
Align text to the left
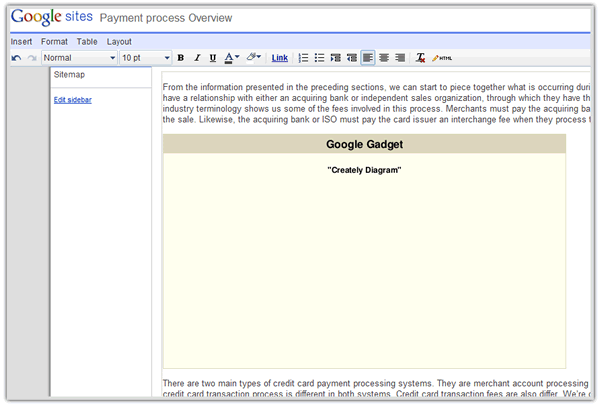point(368,58)
